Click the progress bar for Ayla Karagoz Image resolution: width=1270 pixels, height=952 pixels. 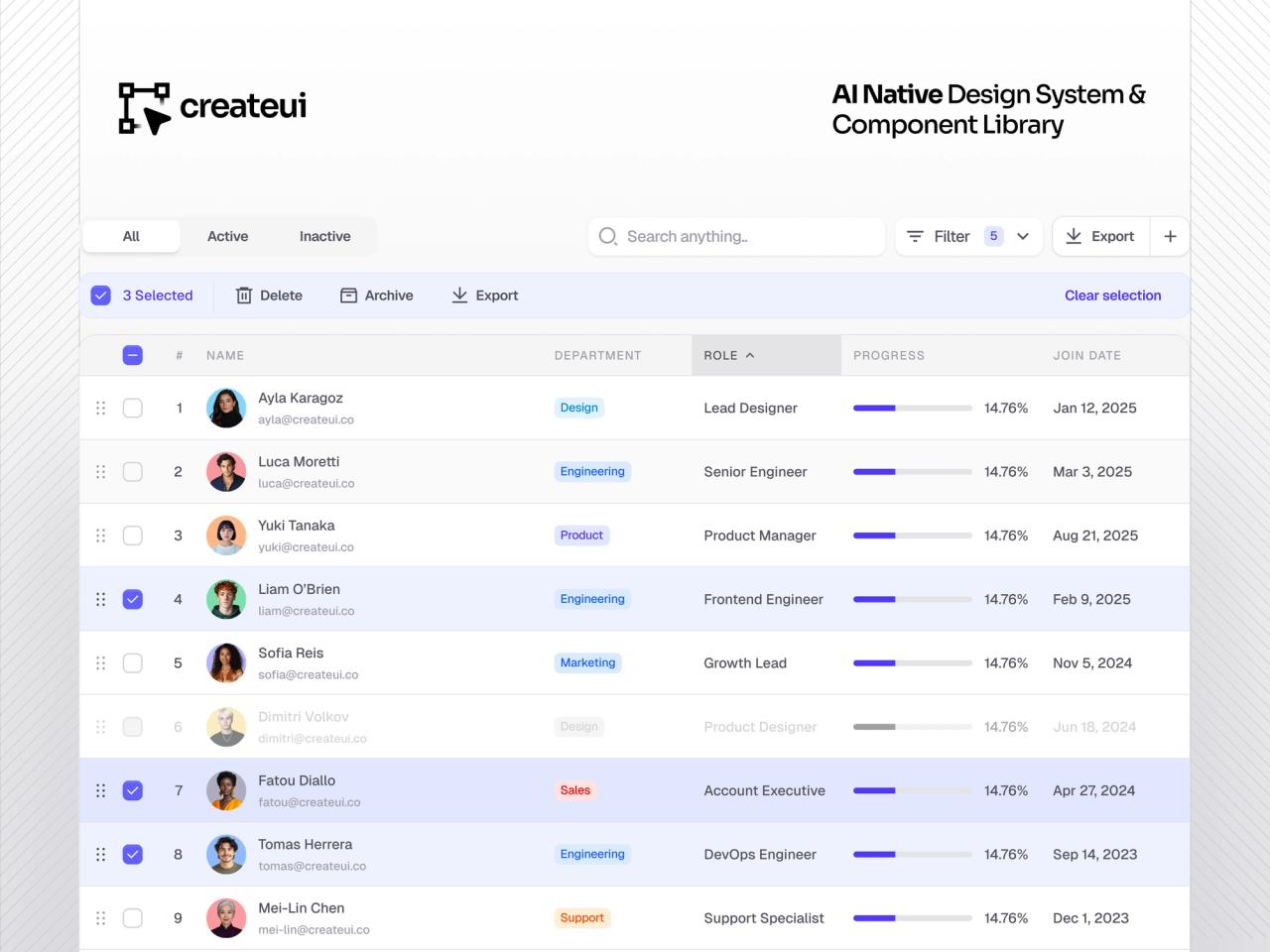point(913,408)
